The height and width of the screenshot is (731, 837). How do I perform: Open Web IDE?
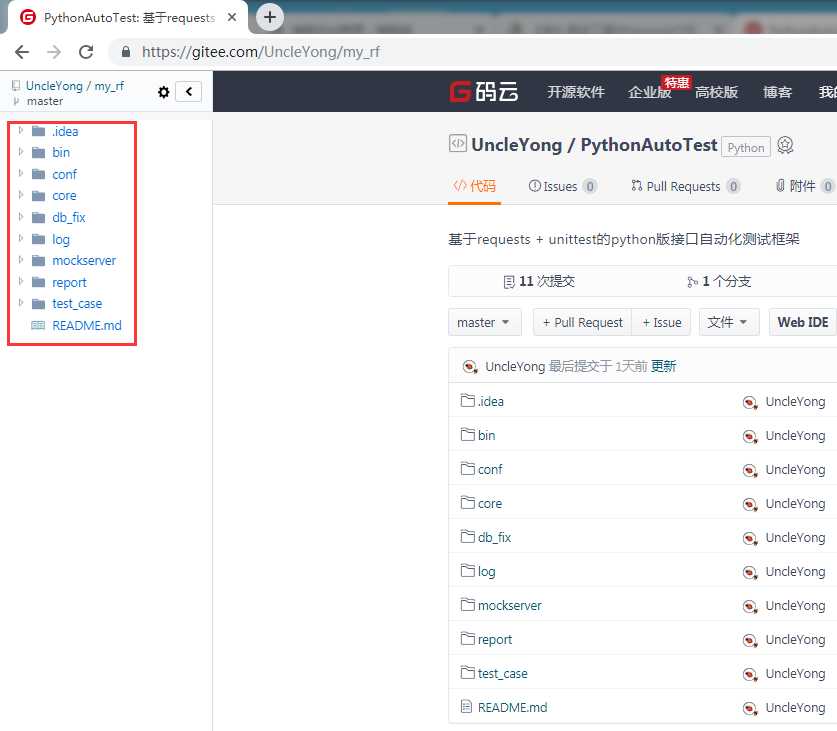(x=802, y=322)
